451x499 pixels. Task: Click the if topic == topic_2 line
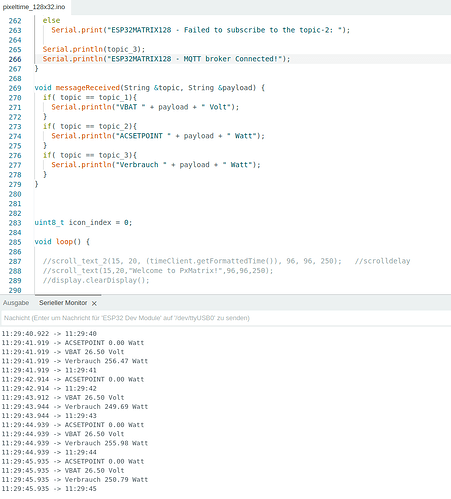[90, 126]
